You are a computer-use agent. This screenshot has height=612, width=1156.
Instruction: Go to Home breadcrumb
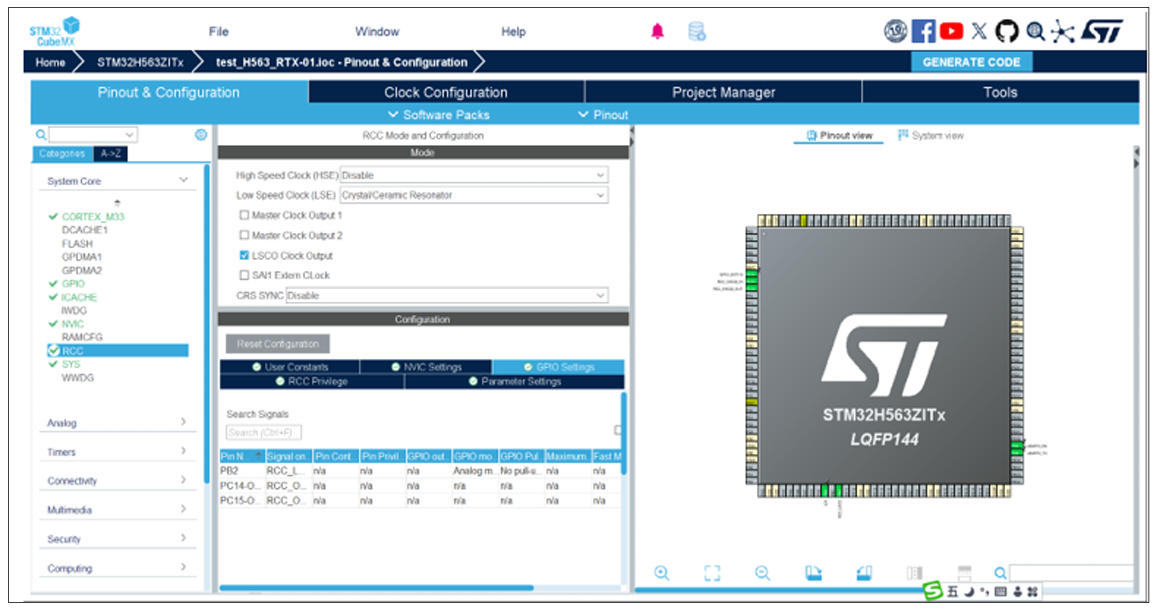coord(50,62)
